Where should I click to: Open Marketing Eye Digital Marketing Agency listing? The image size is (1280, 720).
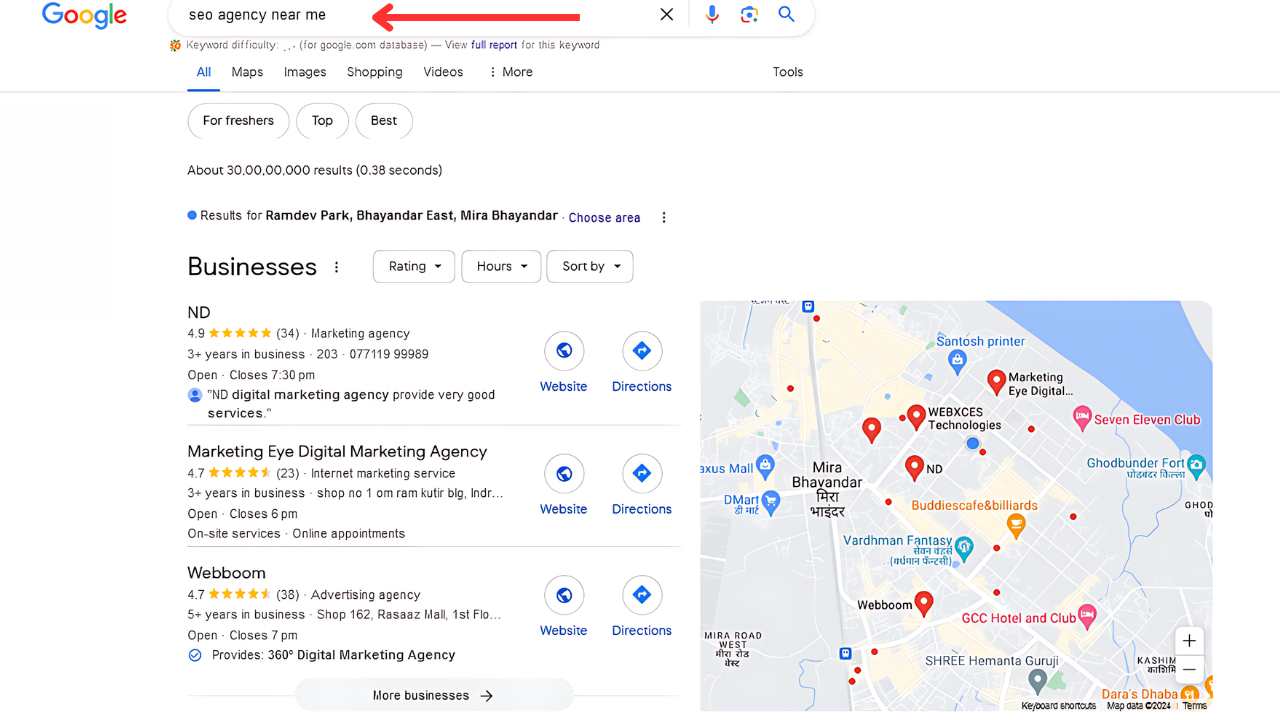(337, 452)
